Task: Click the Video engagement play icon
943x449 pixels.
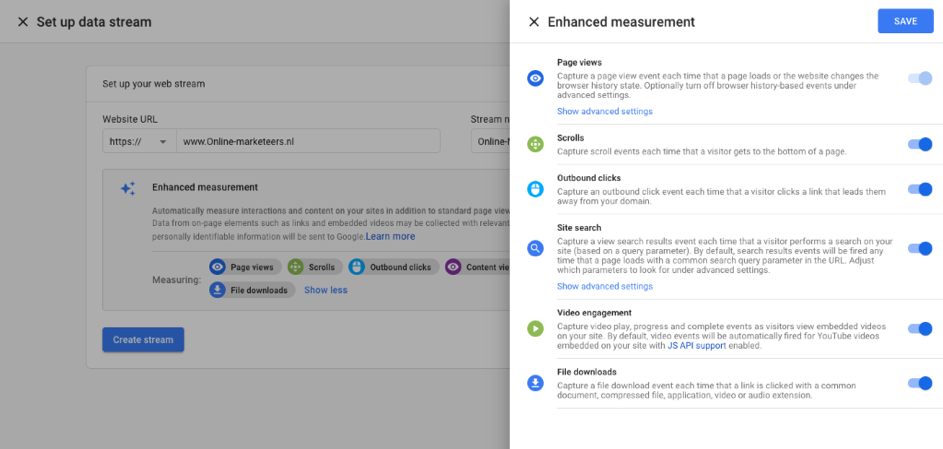Action: coord(536,328)
